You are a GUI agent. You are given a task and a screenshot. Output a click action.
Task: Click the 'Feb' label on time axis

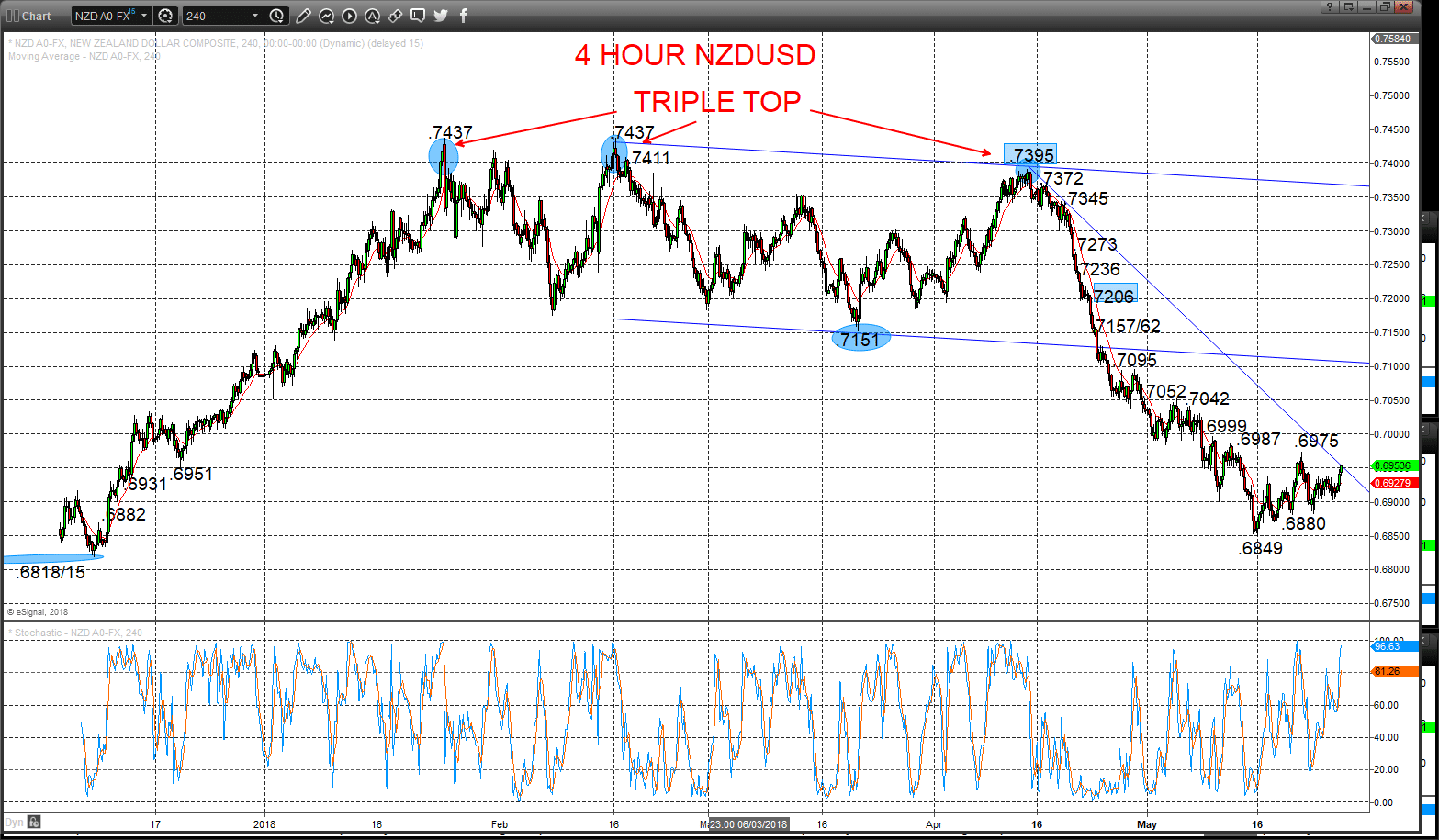[x=499, y=823]
